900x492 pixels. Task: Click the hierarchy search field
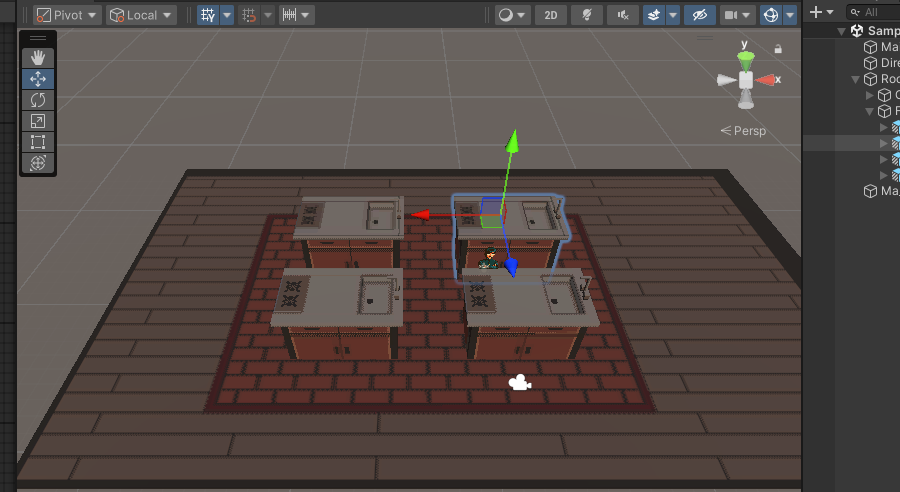pos(878,12)
